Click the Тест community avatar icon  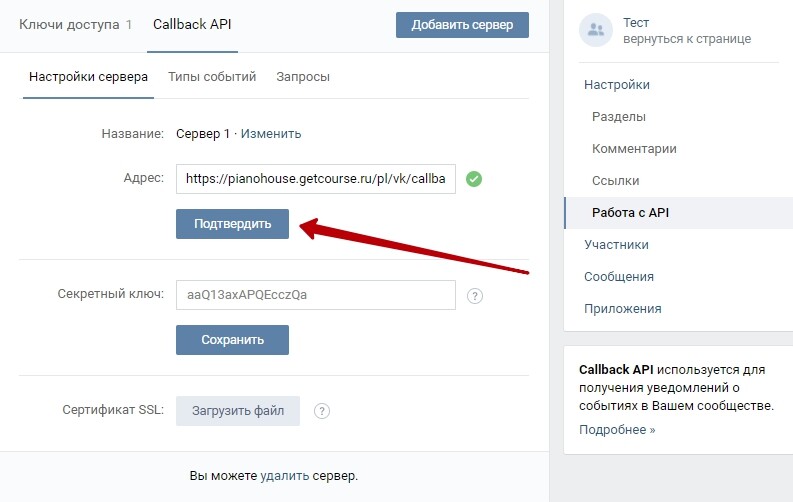(x=596, y=30)
